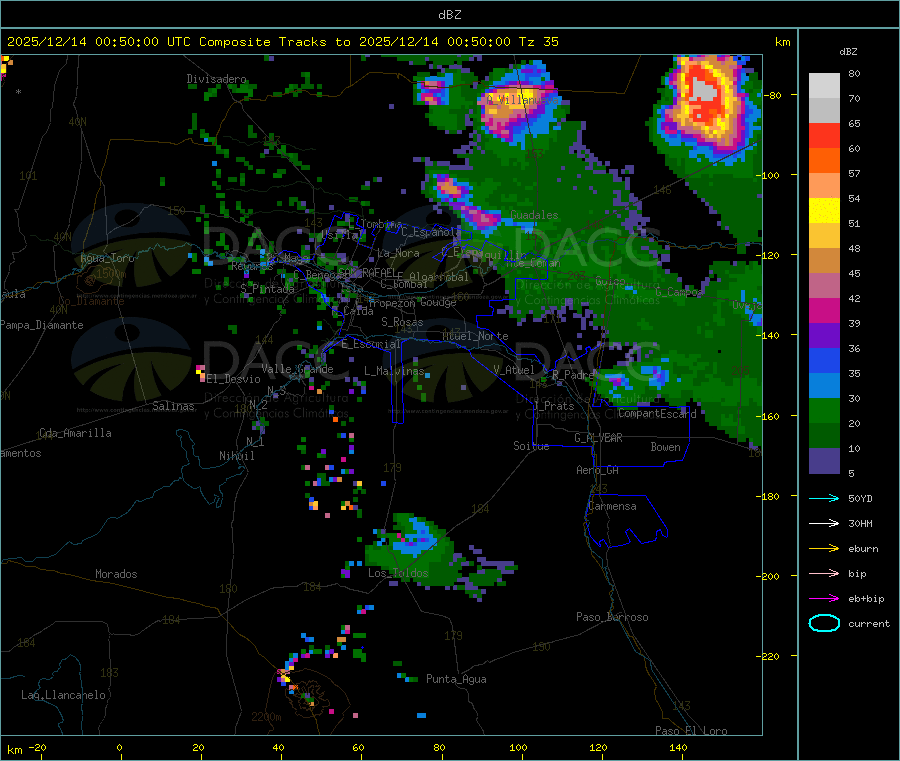Click the 100 km bottom axis tick label
The height and width of the screenshot is (761, 900).
pos(518,747)
